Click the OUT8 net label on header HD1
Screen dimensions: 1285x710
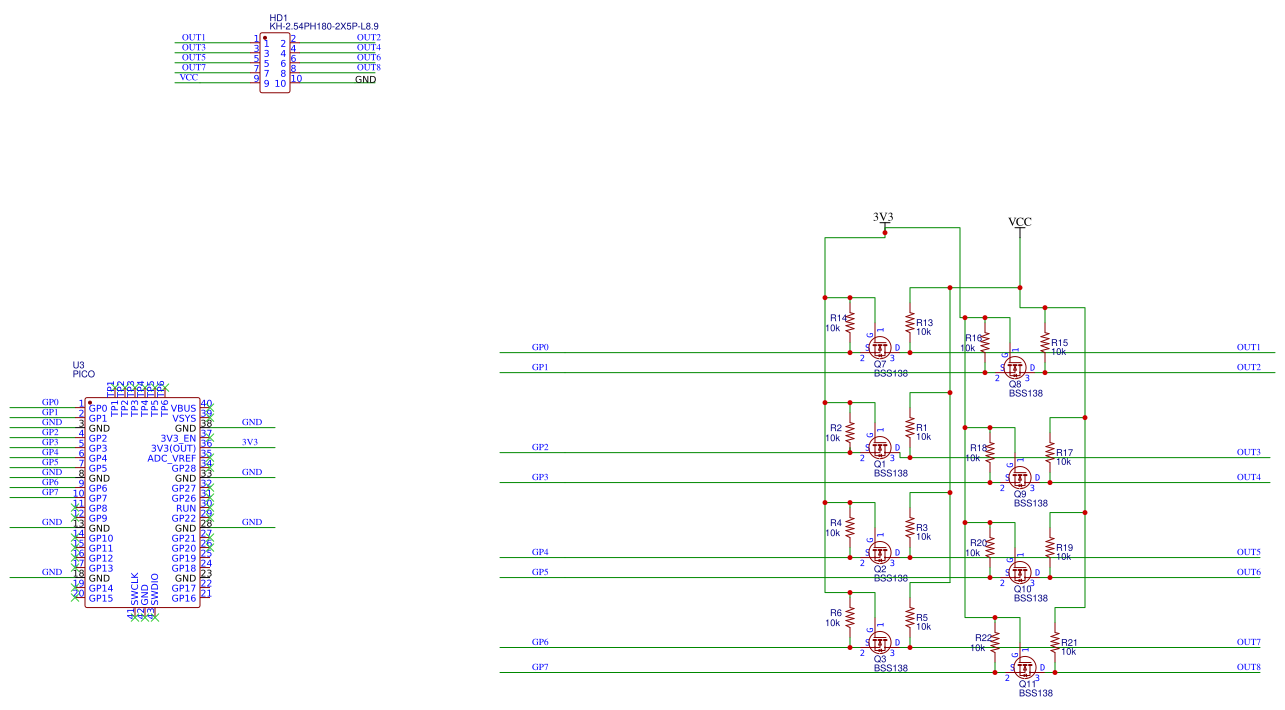369,67
